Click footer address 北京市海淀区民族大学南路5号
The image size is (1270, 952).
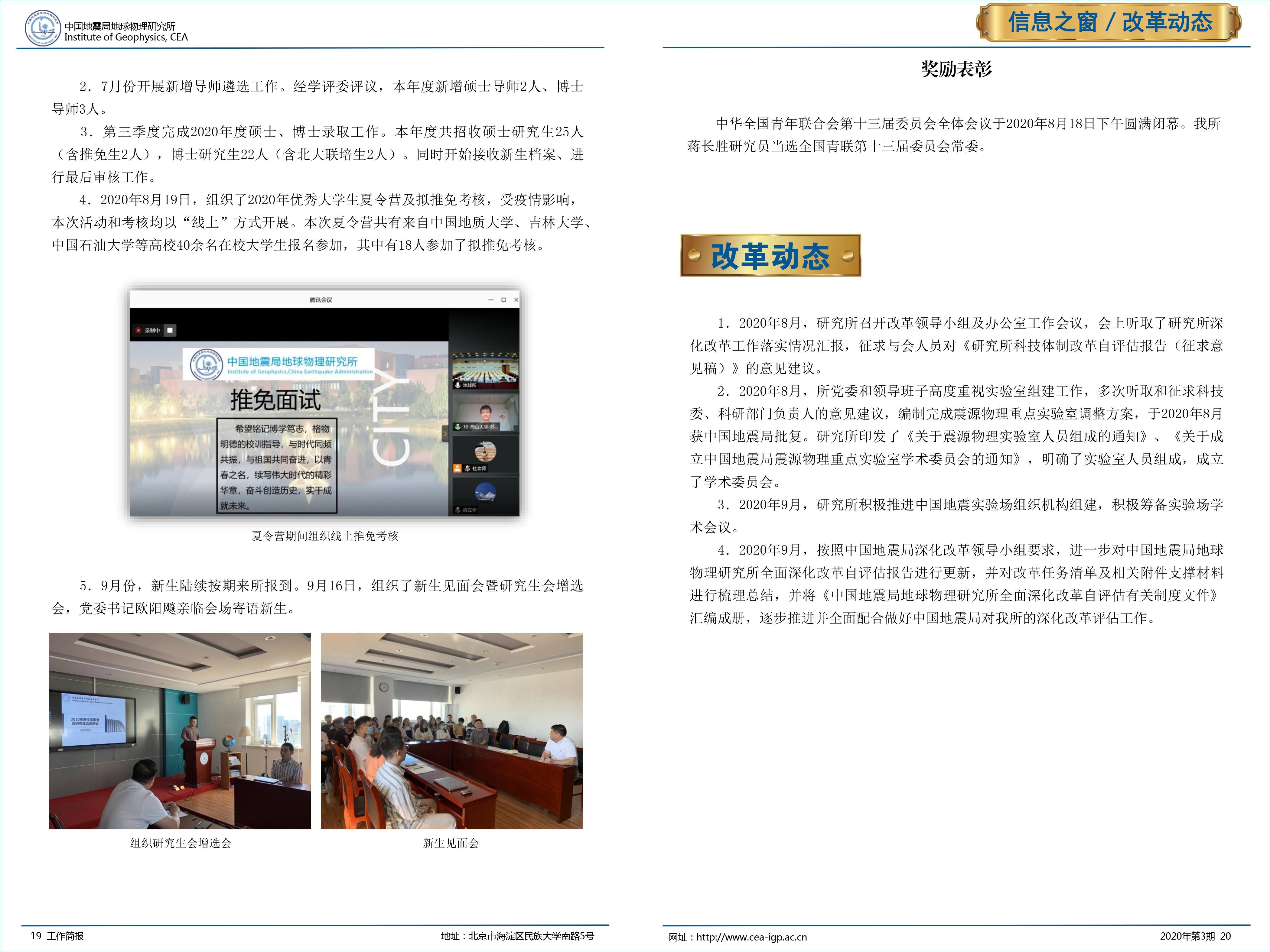pos(531,936)
